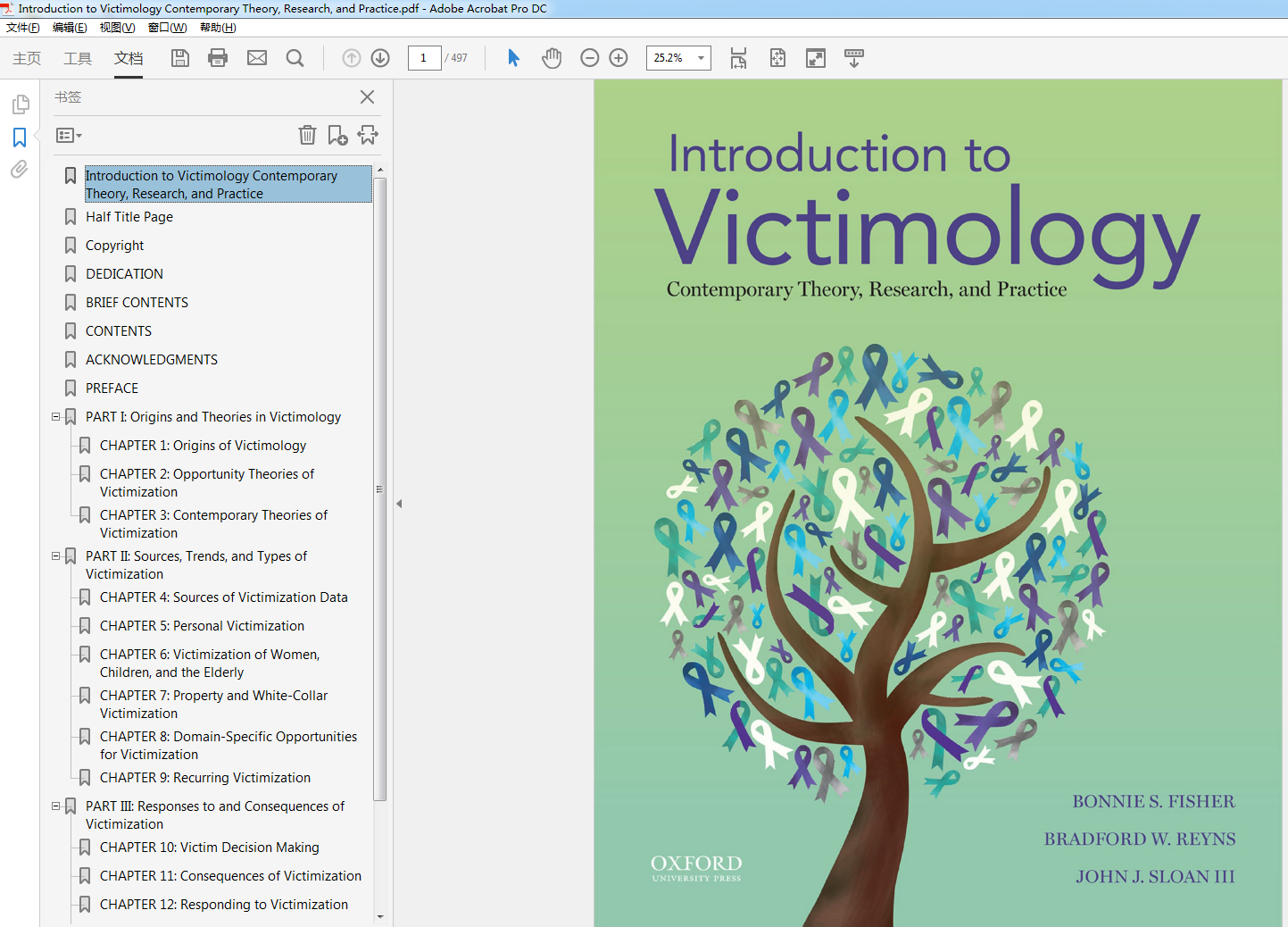1288x927 pixels.
Task: Open CHAPTER 12: Responding to Victimization
Action: pos(224,905)
